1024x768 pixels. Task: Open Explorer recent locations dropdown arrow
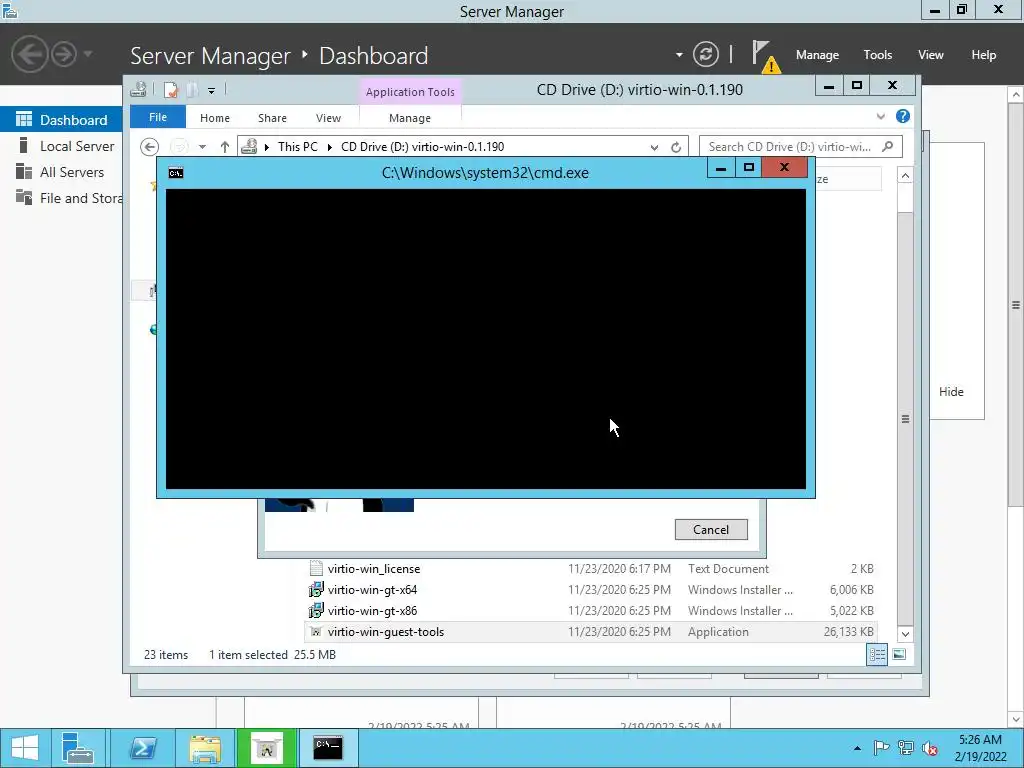202,147
